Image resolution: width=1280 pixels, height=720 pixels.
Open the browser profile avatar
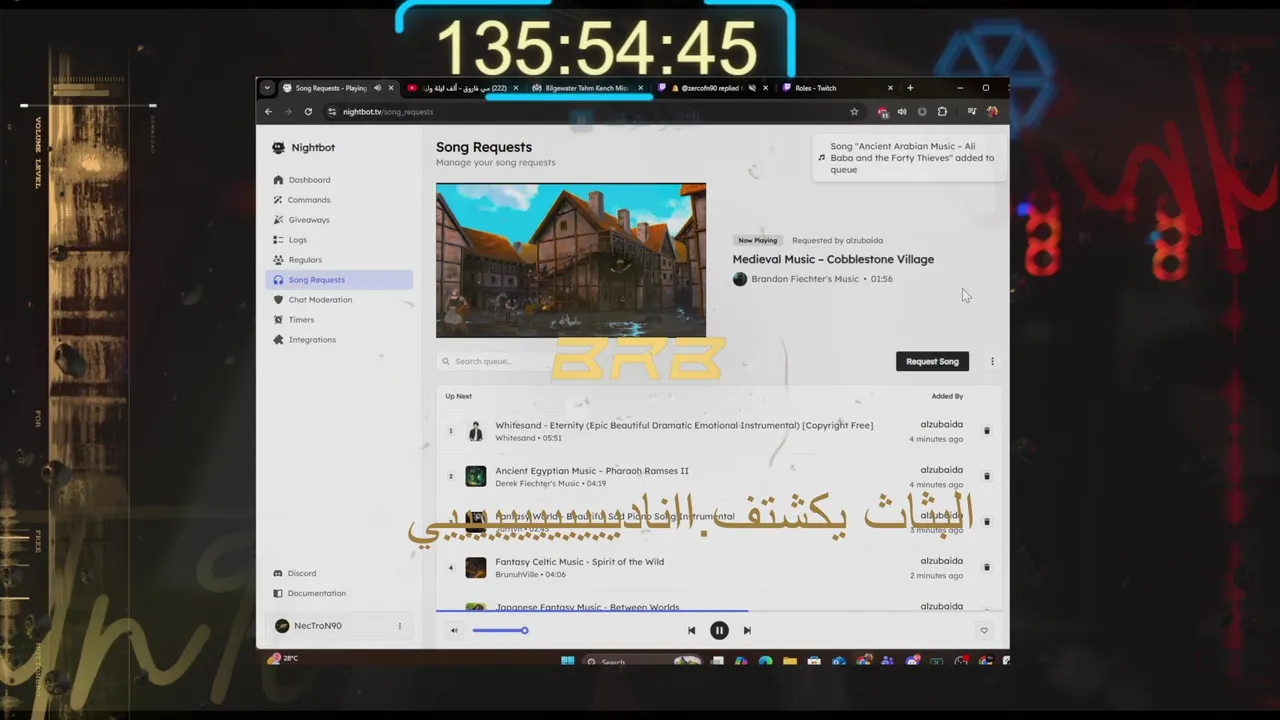tap(992, 112)
